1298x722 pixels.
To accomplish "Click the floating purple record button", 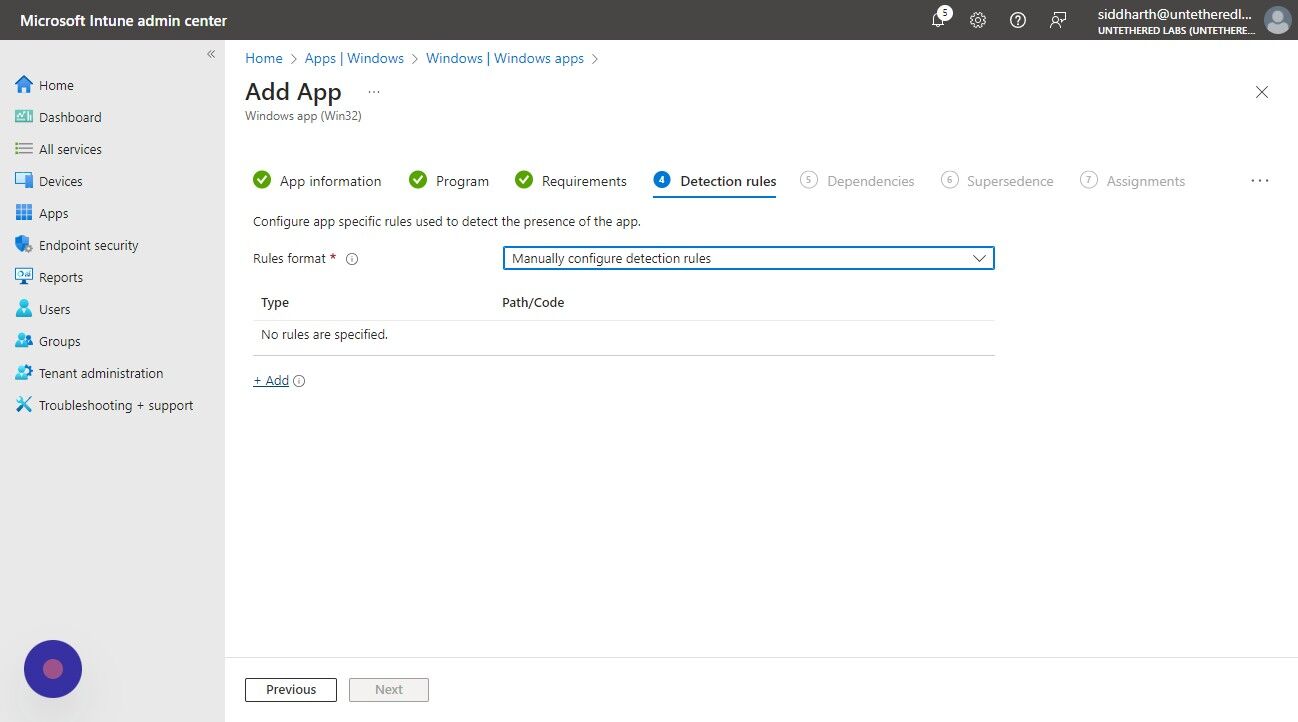I will [x=53, y=669].
